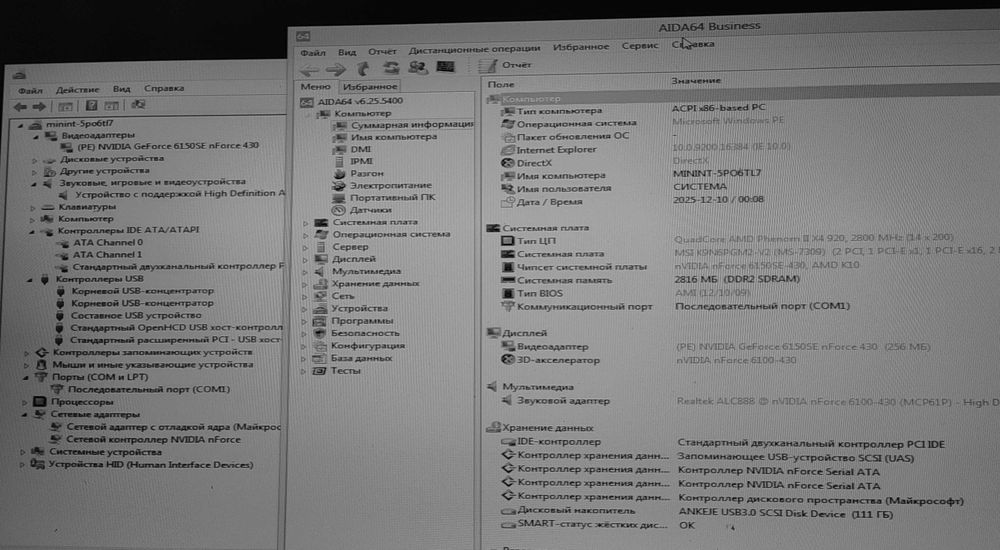1000x550 pixels.
Task: Select Имя компьютера tree item
Action: click(x=393, y=137)
